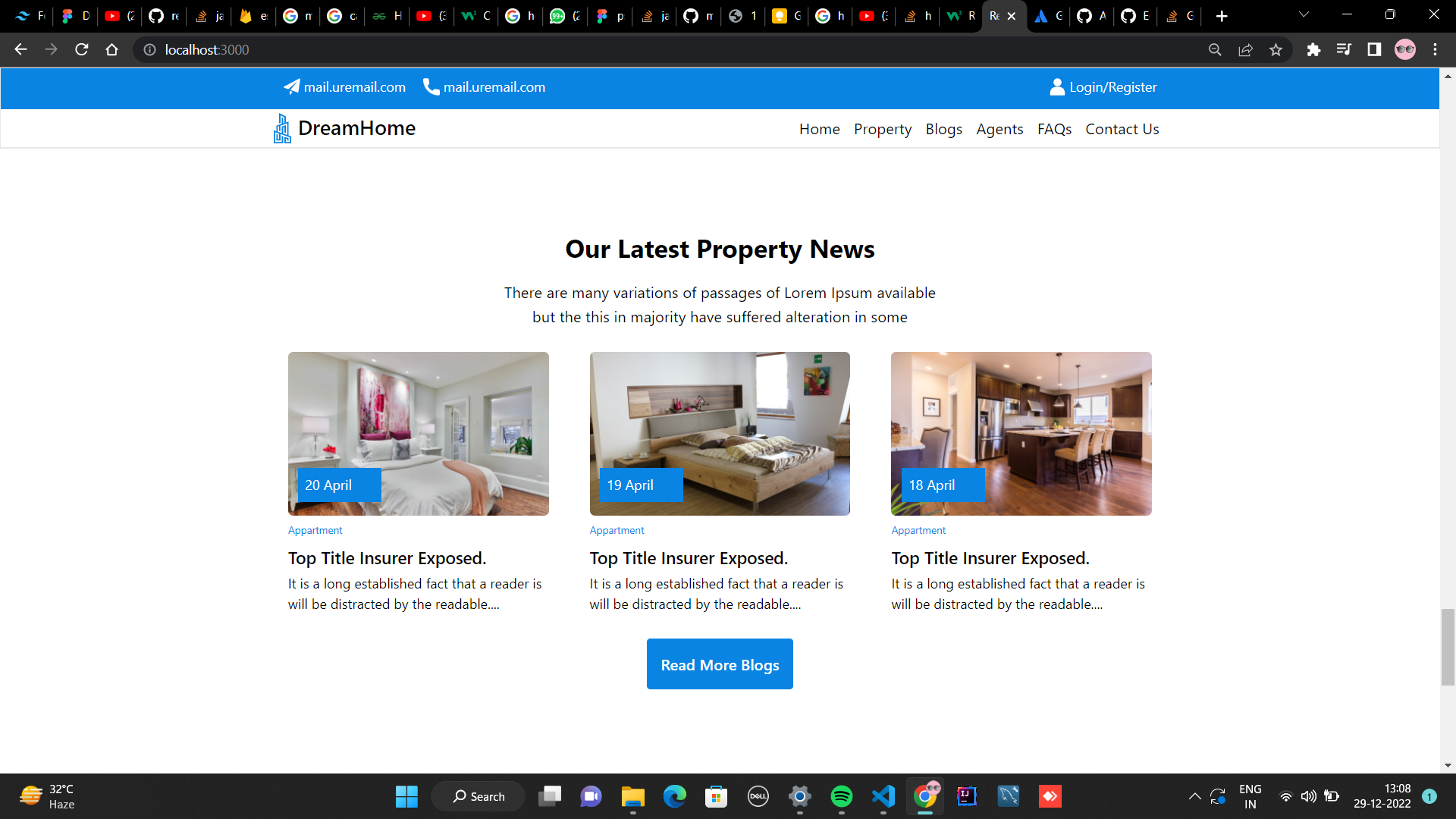
Task: Open Microsoft Edge from the taskbar
Action: (x=674, y=796)
